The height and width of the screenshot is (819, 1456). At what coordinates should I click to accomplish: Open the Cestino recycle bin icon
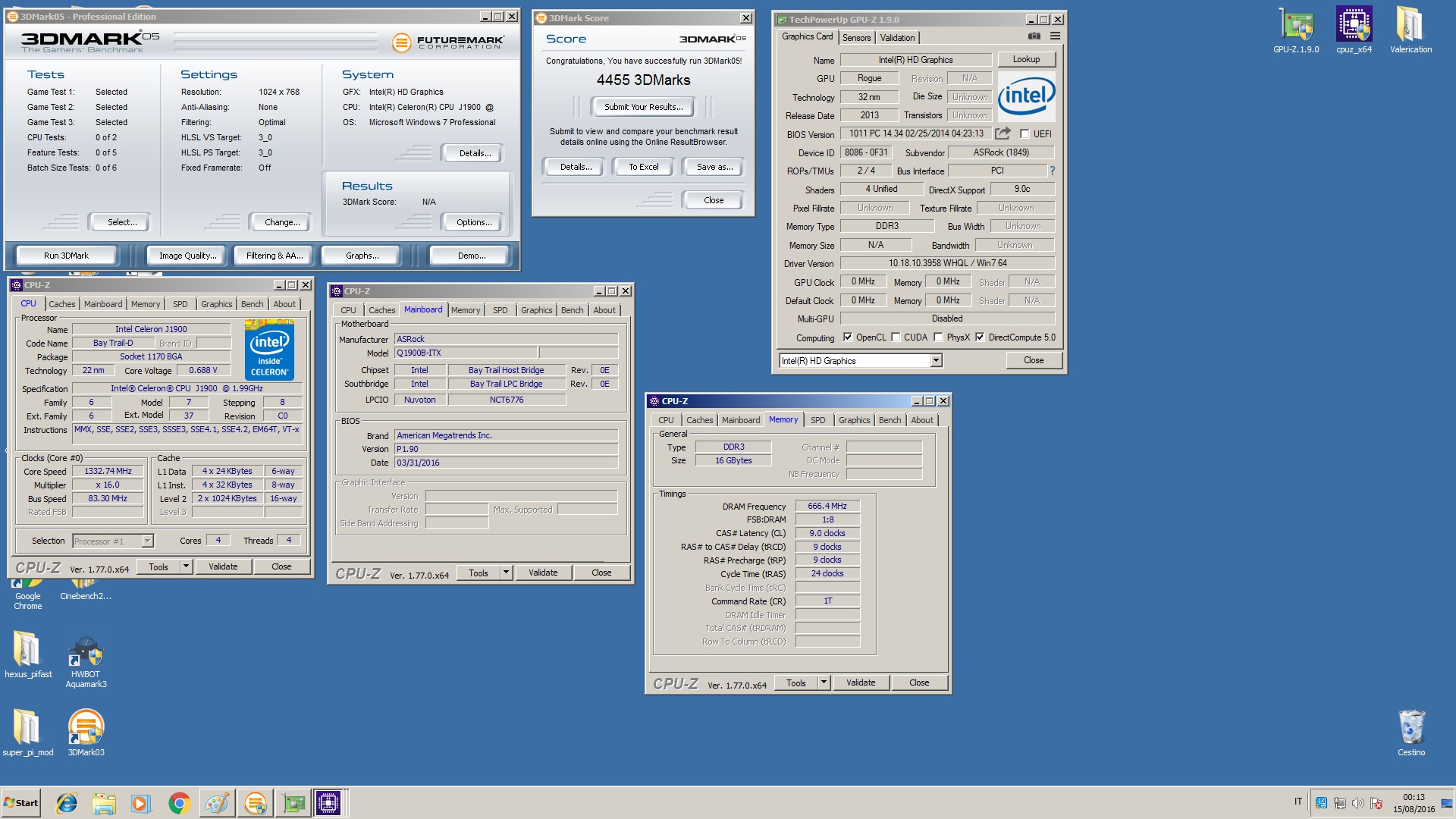1411,733
